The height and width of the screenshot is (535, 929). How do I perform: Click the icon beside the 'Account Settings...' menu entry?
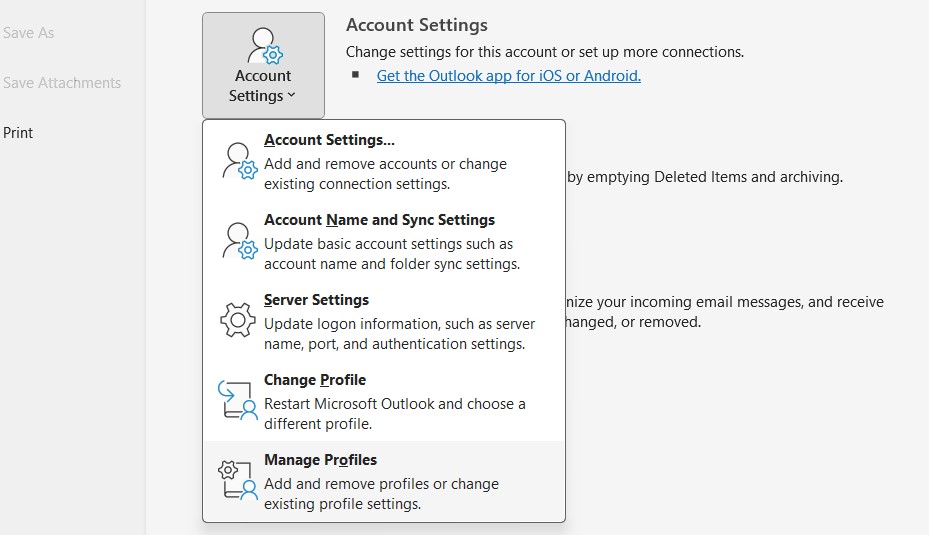point(239,161)
